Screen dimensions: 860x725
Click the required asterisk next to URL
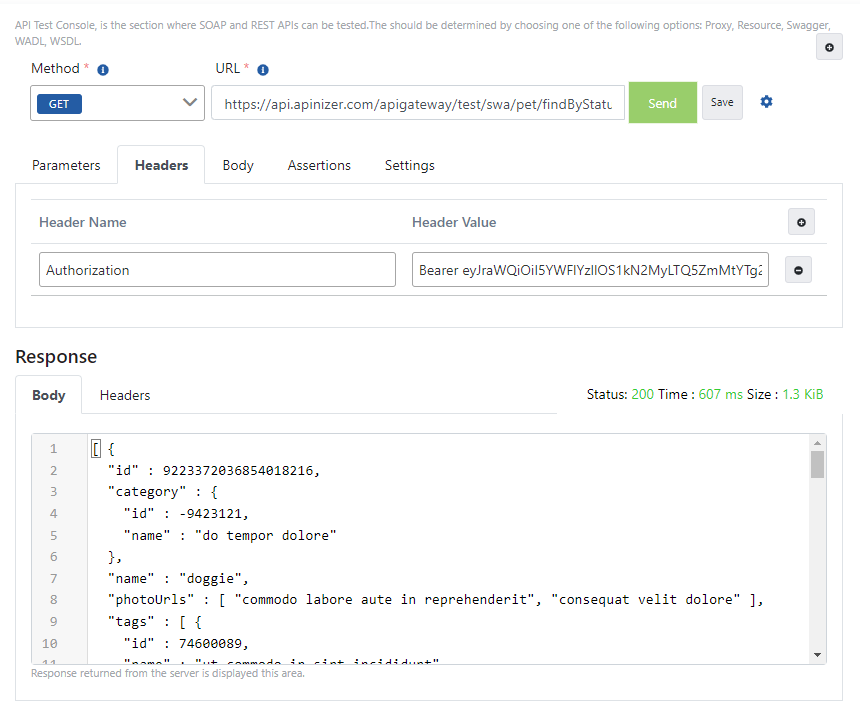point(247,68)
